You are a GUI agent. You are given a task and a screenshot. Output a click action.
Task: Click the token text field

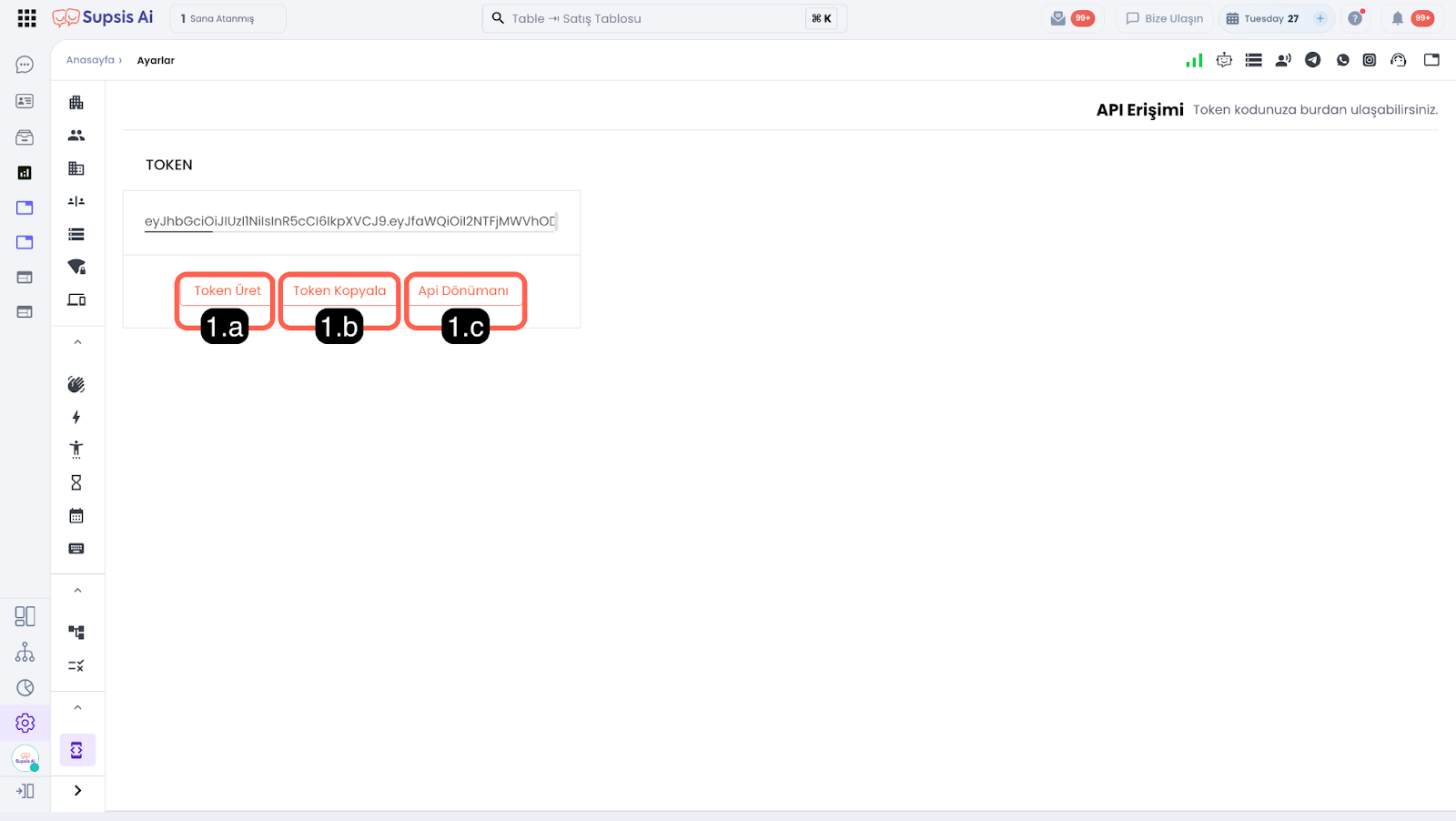(349, 221)
